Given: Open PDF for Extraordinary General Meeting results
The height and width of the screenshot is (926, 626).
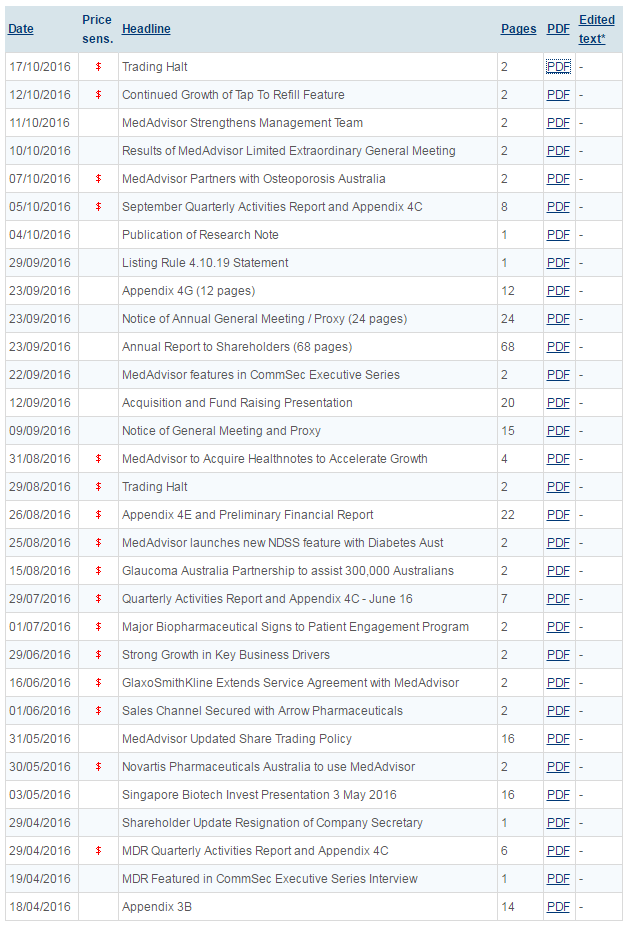Looking at the screenshot, I should (x=558, y=151).
